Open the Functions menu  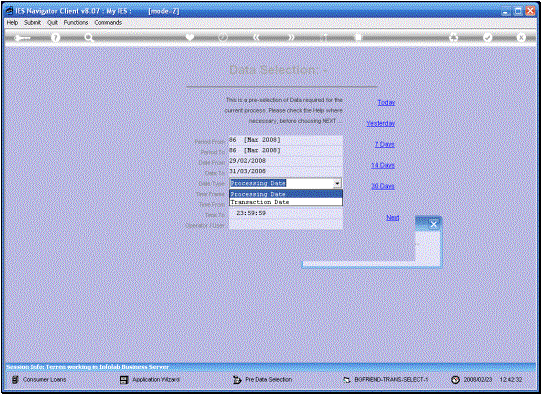[76, 22]
